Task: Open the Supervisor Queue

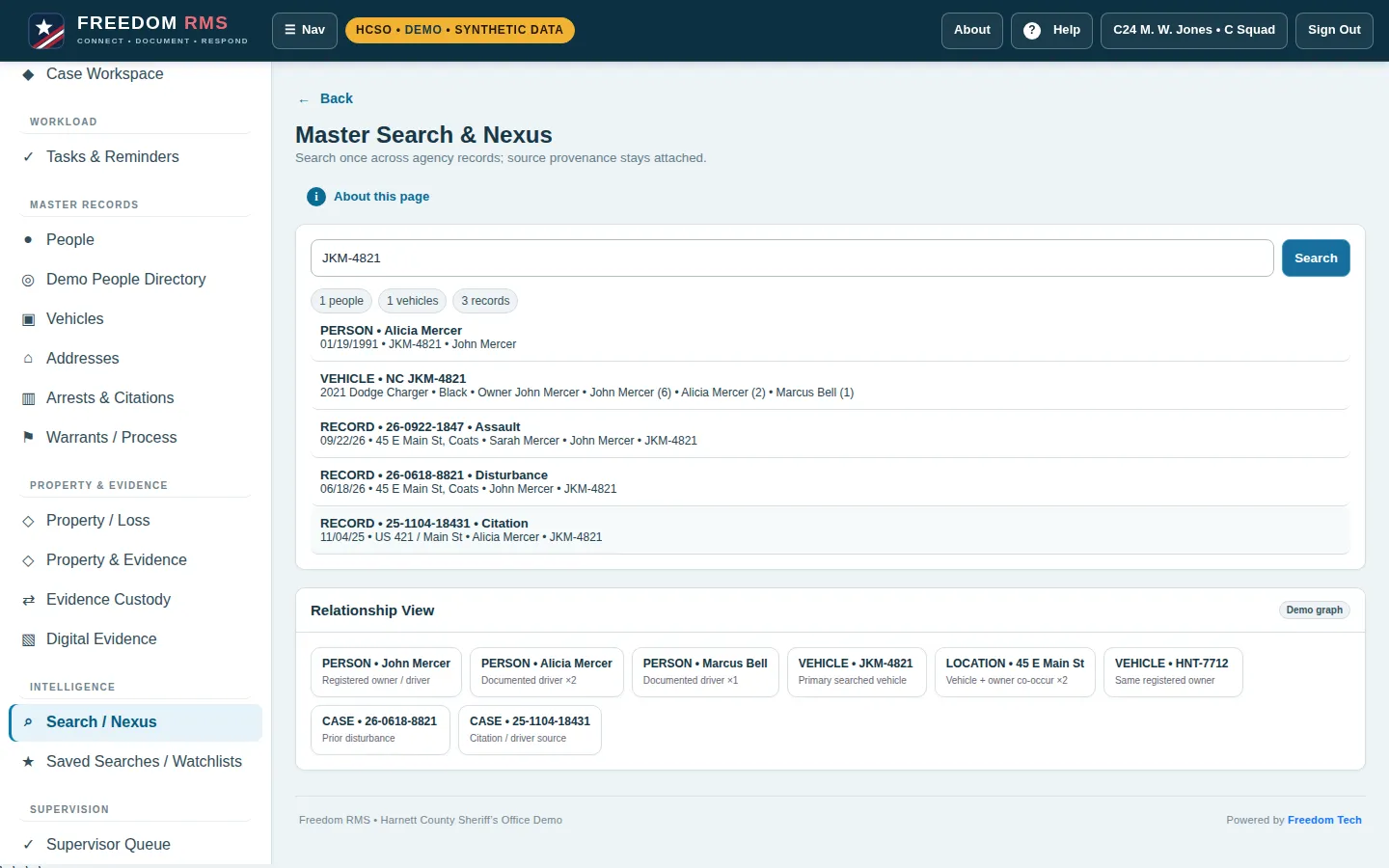Action: pos(135,845)
